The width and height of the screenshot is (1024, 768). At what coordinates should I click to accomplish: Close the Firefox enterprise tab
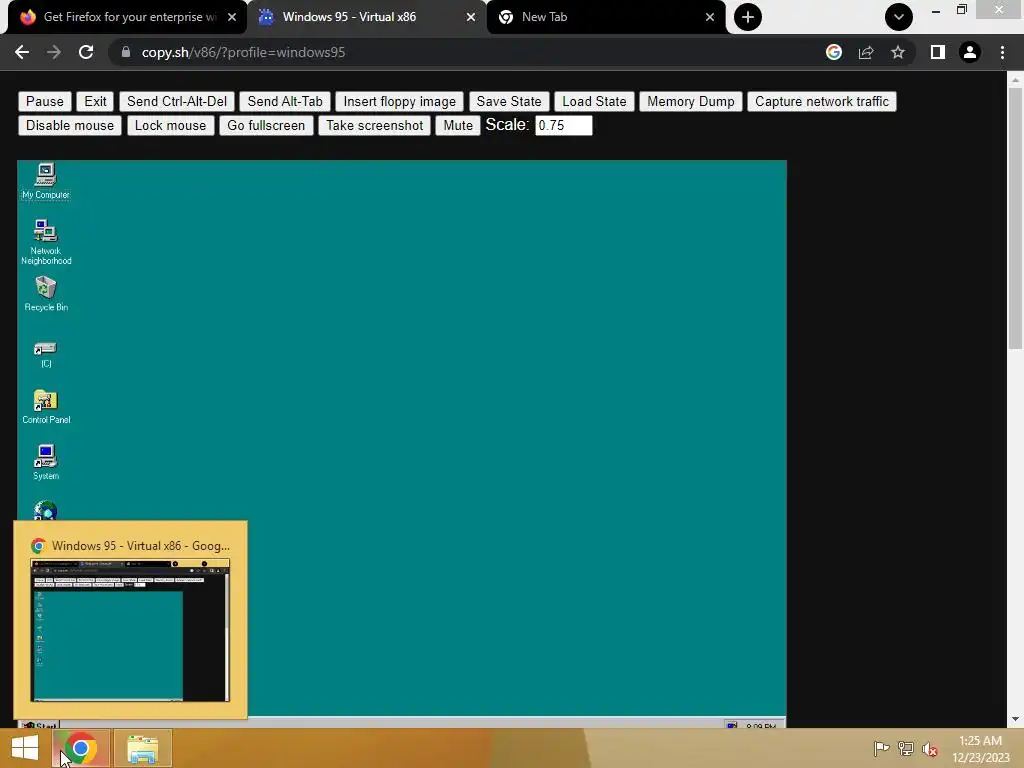[x=232, y=17]
